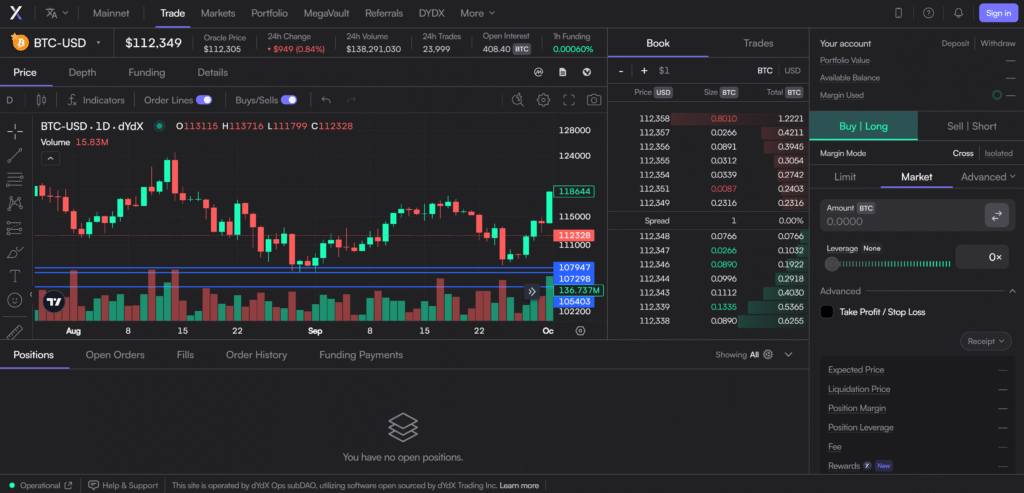The height and width of the screenshot is (493, 1024).
Task: Click the Sell | Short button
Action: [970, 126]
